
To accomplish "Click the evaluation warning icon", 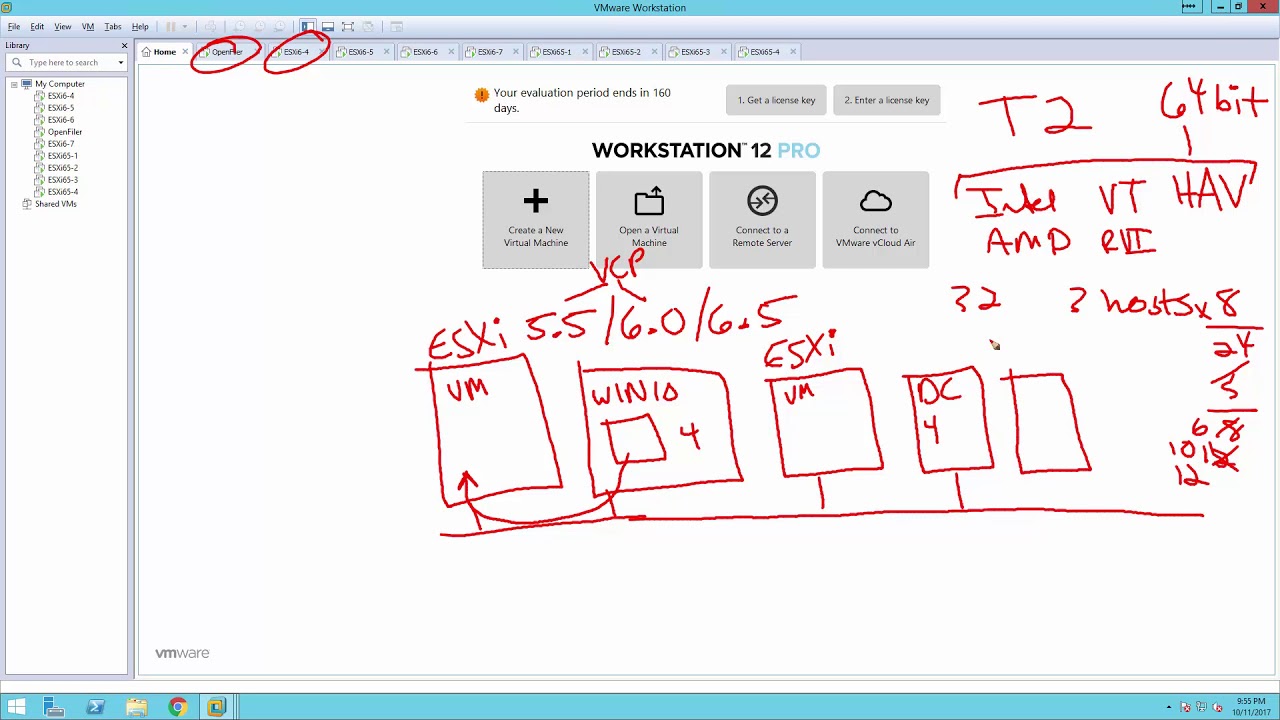I will point(482,95).
